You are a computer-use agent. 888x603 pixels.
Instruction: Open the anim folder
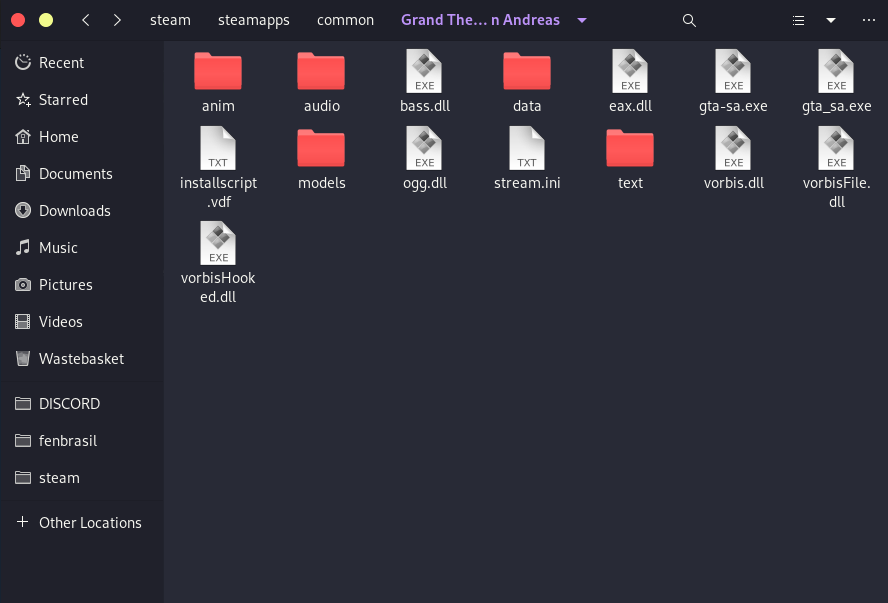[218, 71]
